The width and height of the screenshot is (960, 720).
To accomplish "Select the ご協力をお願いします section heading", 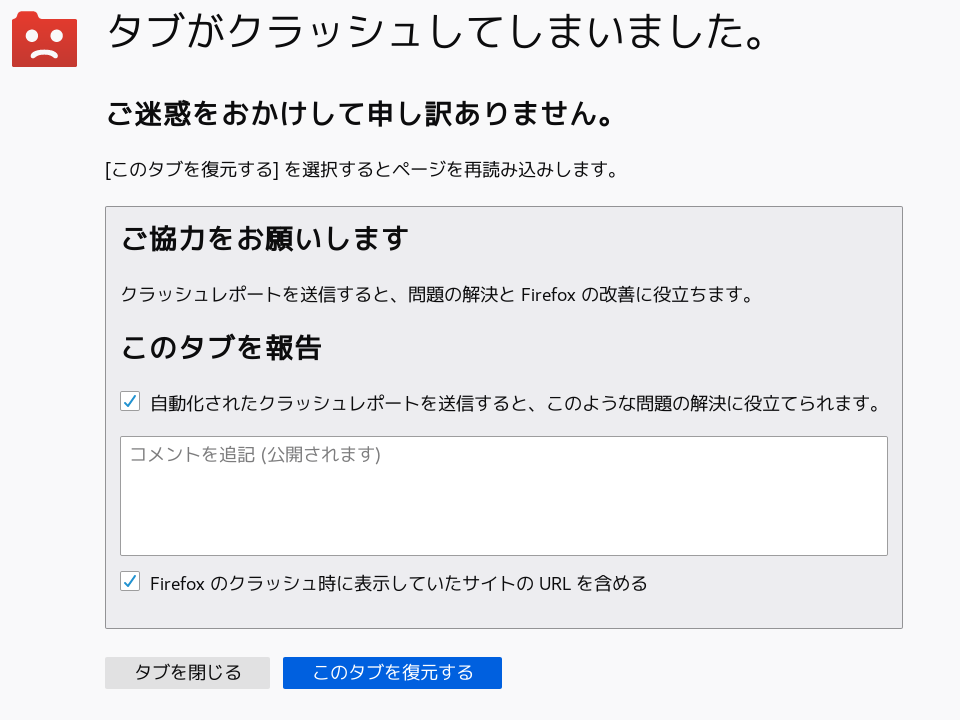I will (x=265, y=239).
